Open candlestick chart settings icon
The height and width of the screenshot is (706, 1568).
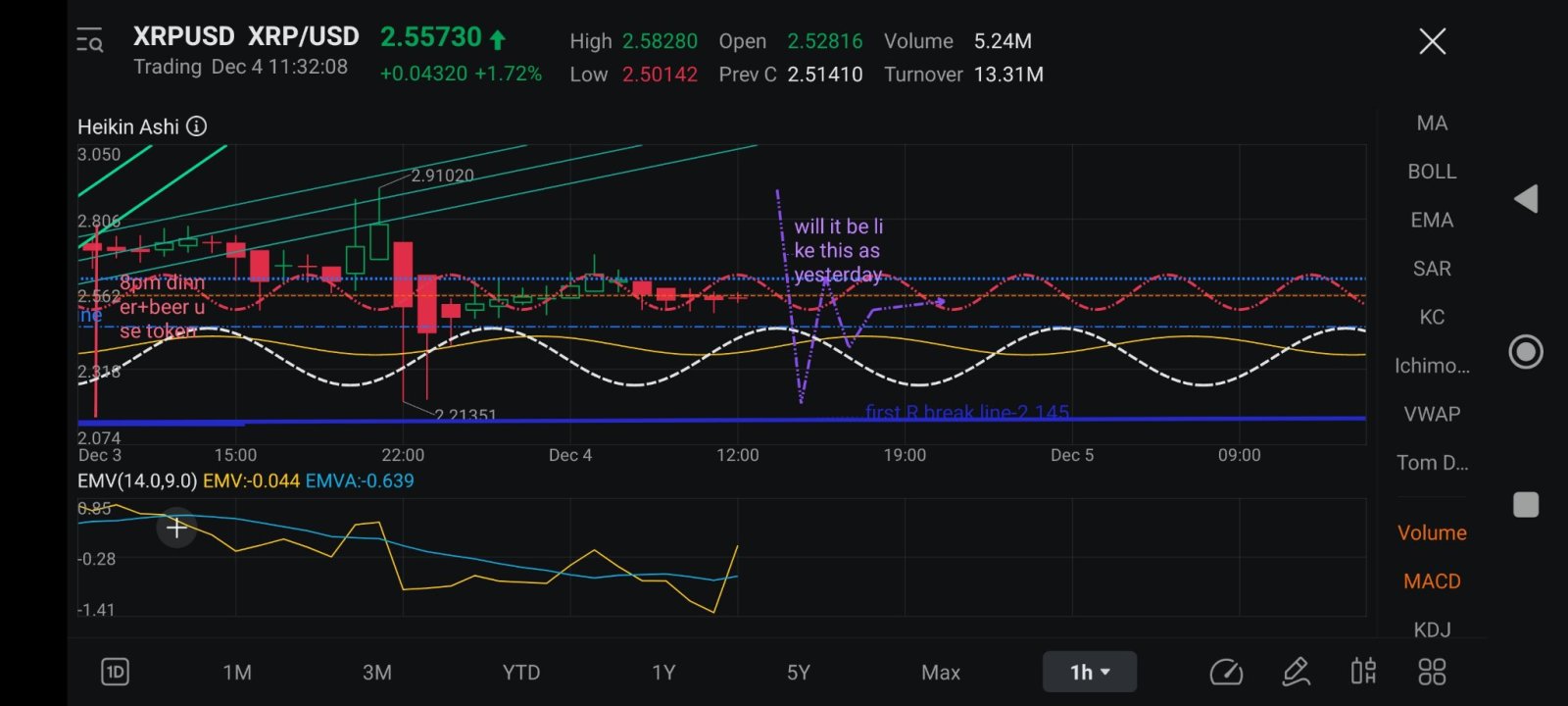tap(1363, 672)
